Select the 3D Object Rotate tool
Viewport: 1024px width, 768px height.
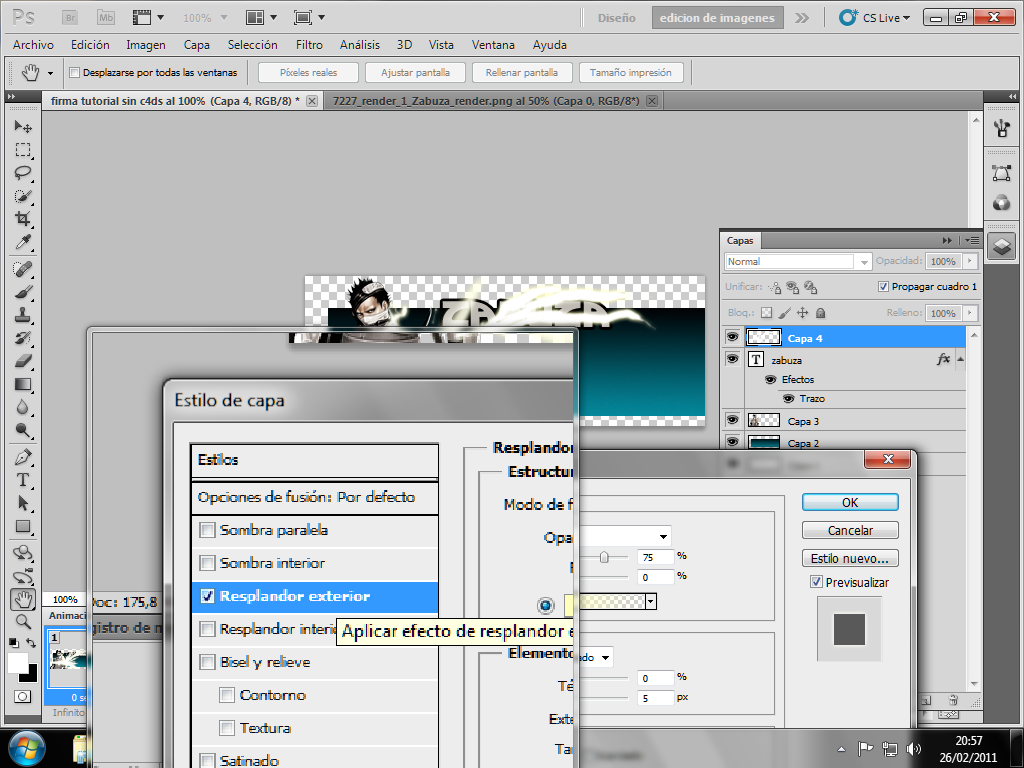coord(23,553)
